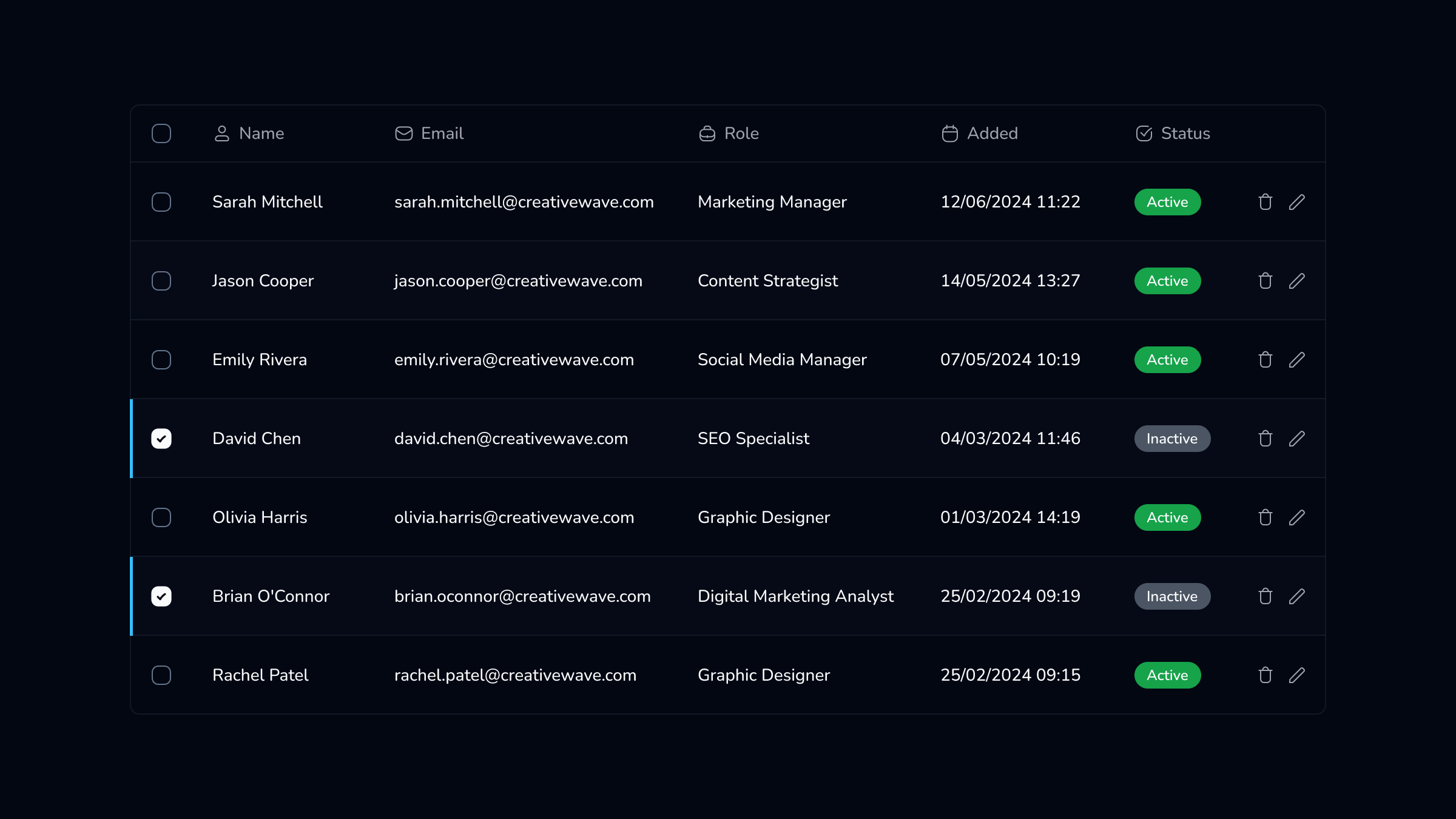Image resolution: width=1456 pixels, height=819 pixels.
Task: Click the Status column header
Action: click(x=1184, y=133)
